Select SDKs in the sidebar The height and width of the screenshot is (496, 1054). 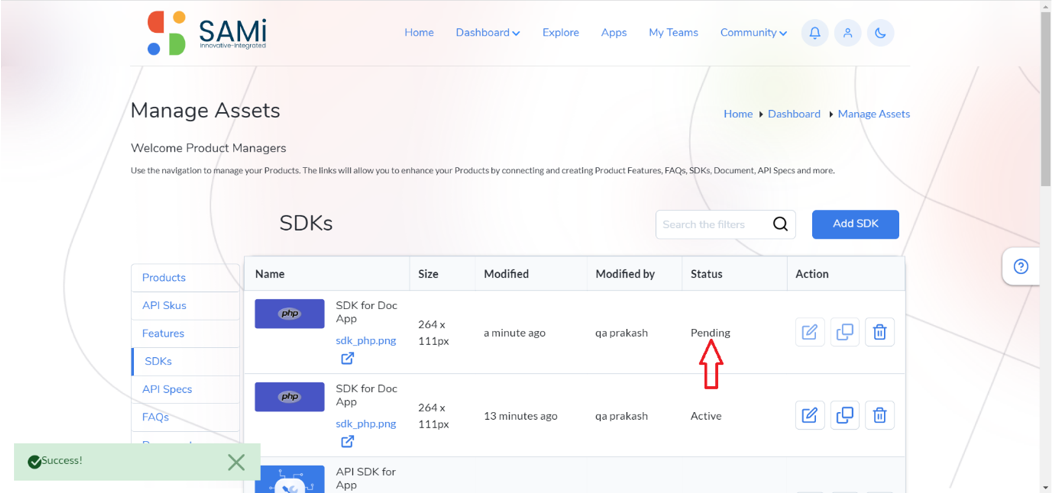pos(186,361)
